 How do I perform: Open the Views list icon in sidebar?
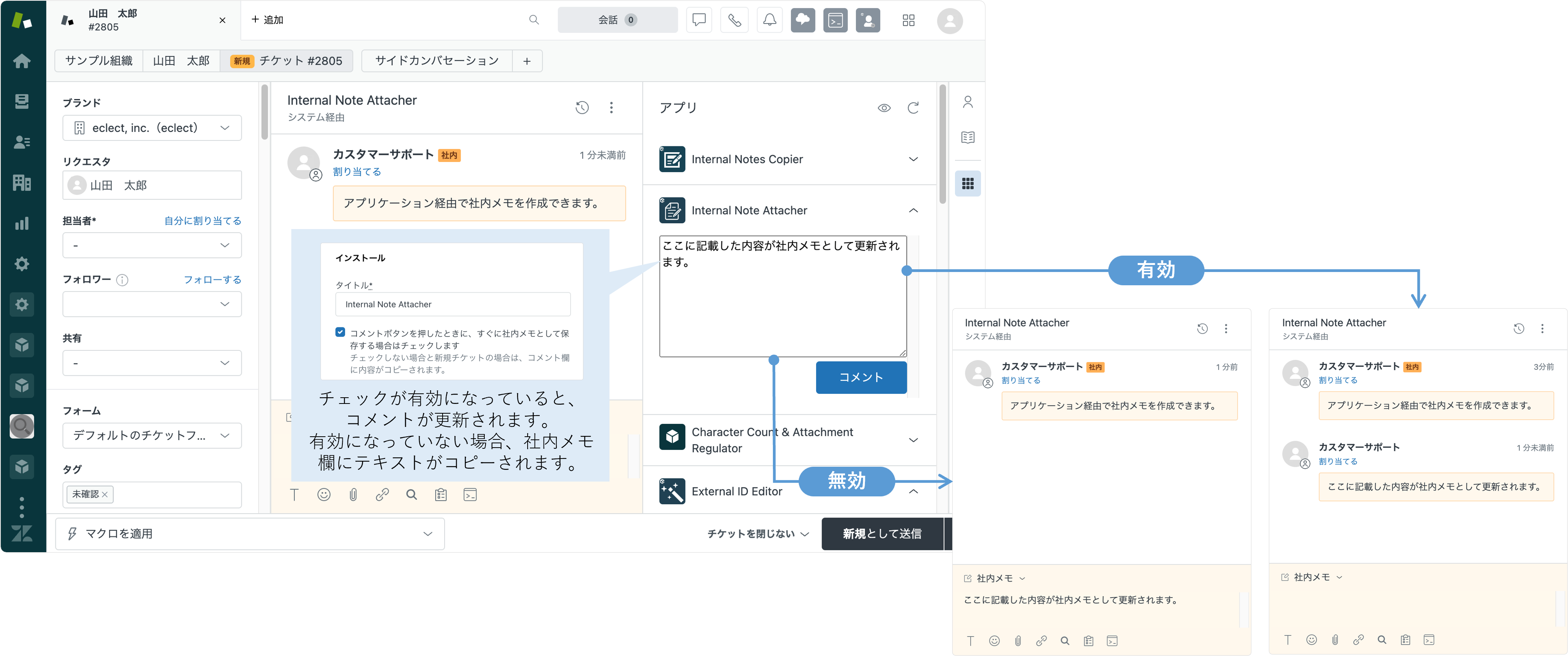click(22, 101)
